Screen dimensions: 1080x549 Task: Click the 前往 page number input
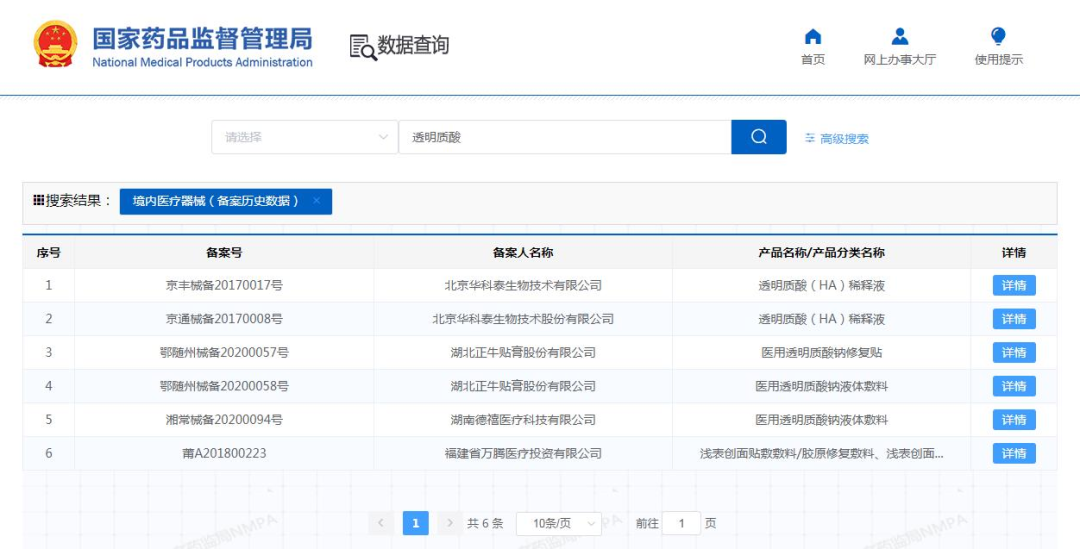click(682, 523)
